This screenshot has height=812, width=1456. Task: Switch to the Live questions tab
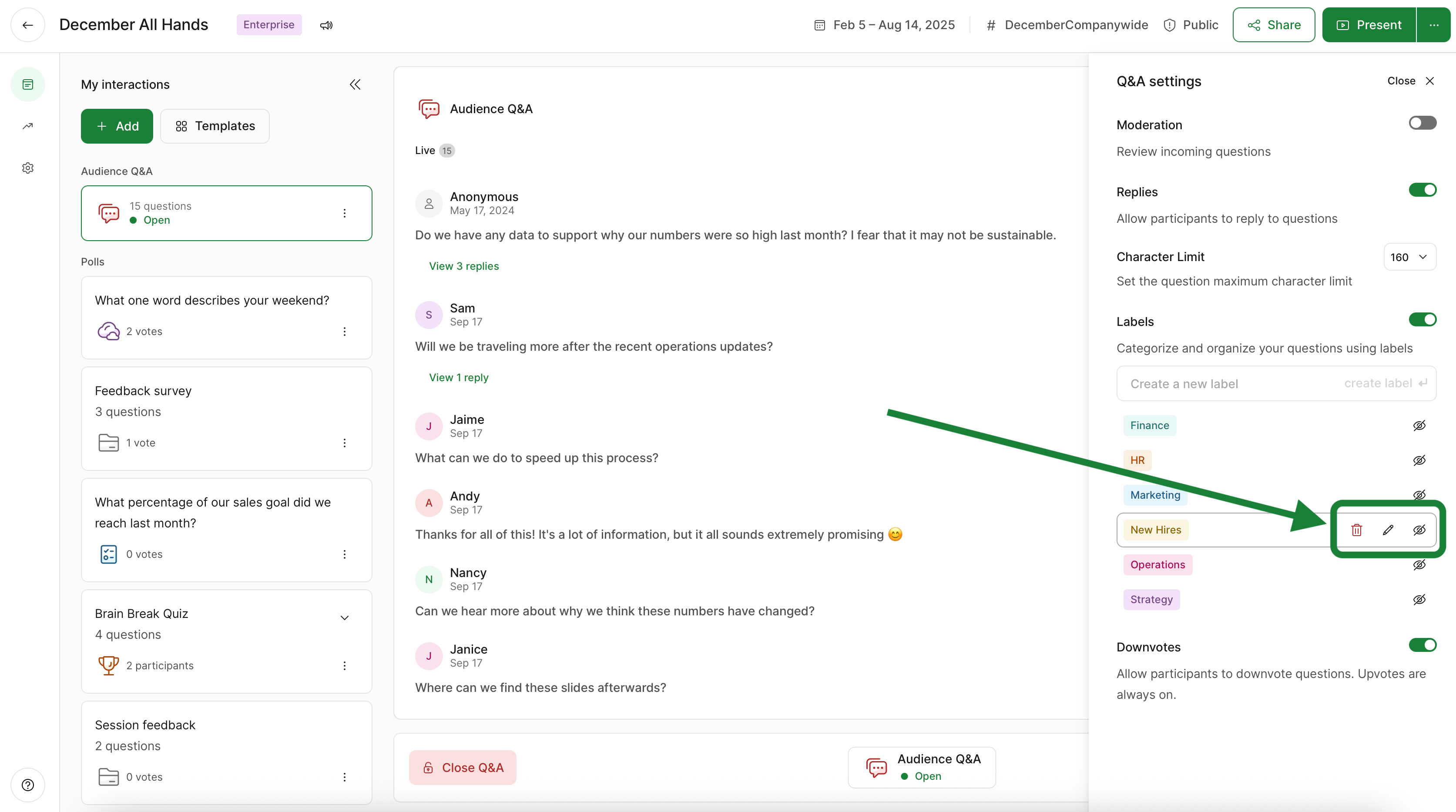(434, 150)
